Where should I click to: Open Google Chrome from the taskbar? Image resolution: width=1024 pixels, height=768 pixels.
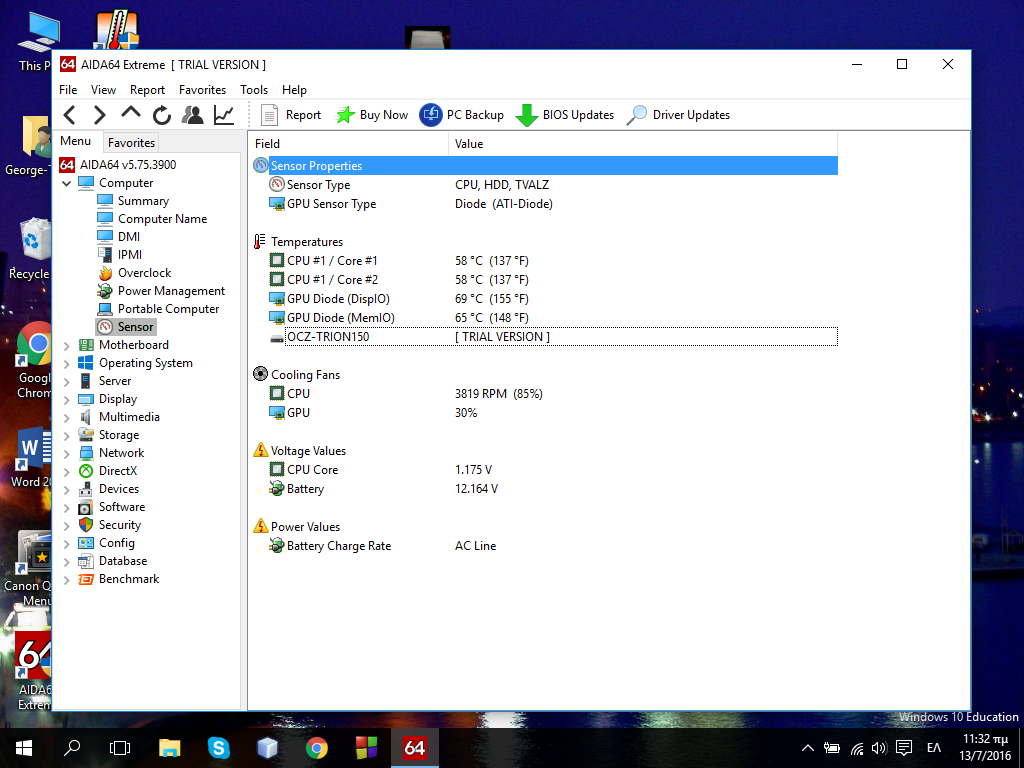coord(317,748)
